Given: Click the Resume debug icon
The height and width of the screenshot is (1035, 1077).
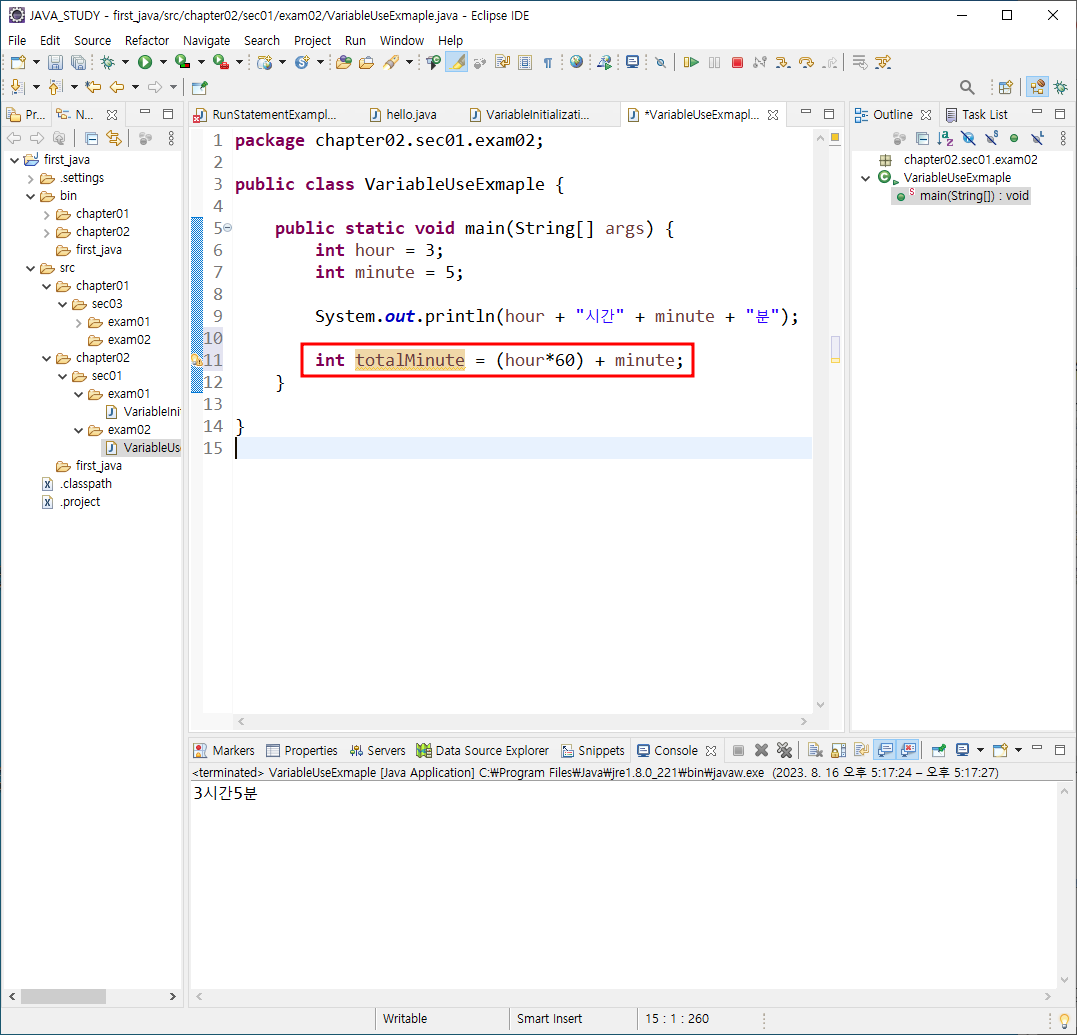Looking at the screenshot, I should pyautogui.click(x=691, y=62).
